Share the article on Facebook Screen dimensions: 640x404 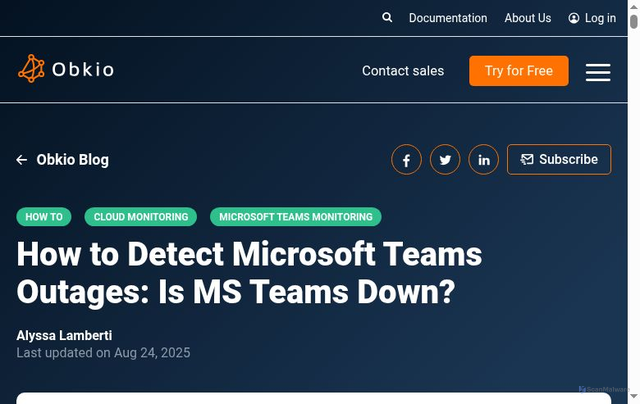click(406, 160)
